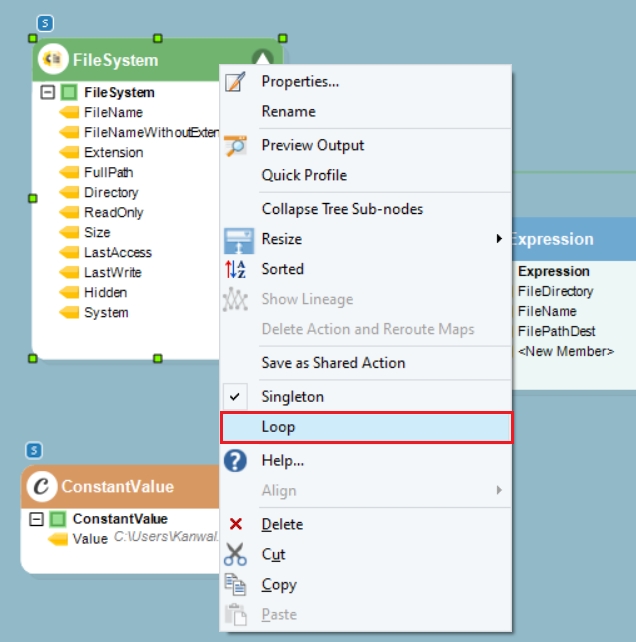Select the FileNameWithoutExtension field
Image resolution: width=636 pixels, height=642 pixels.
152,132
